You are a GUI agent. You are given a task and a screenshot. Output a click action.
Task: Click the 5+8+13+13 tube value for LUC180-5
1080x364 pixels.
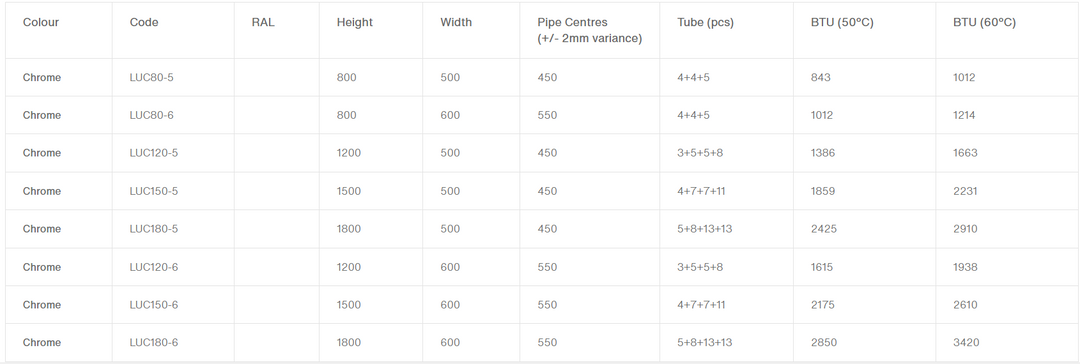tap(705, 229)
